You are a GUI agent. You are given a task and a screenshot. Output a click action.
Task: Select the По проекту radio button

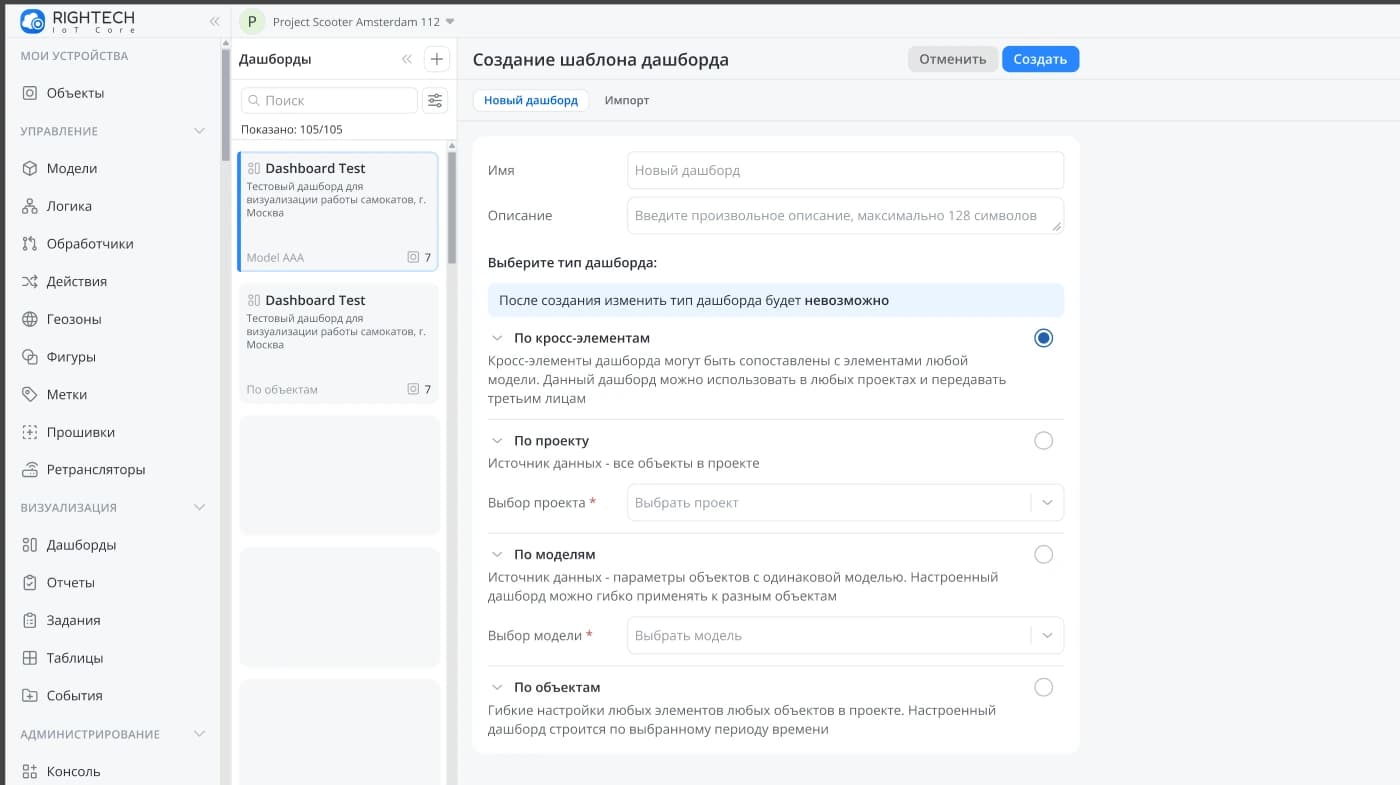point(1043,441)
